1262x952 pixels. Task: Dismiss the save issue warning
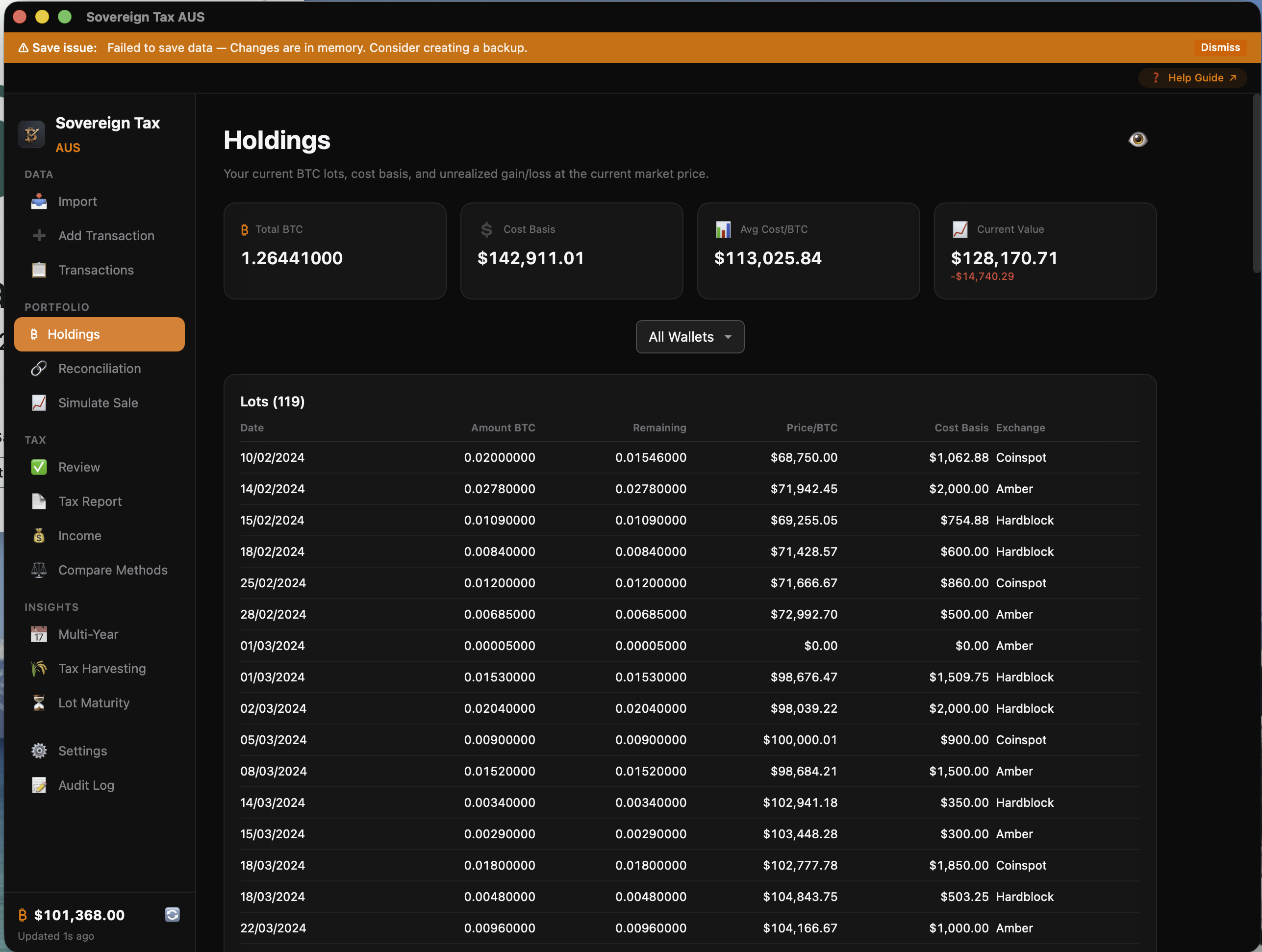click(x=1220, y=48)
